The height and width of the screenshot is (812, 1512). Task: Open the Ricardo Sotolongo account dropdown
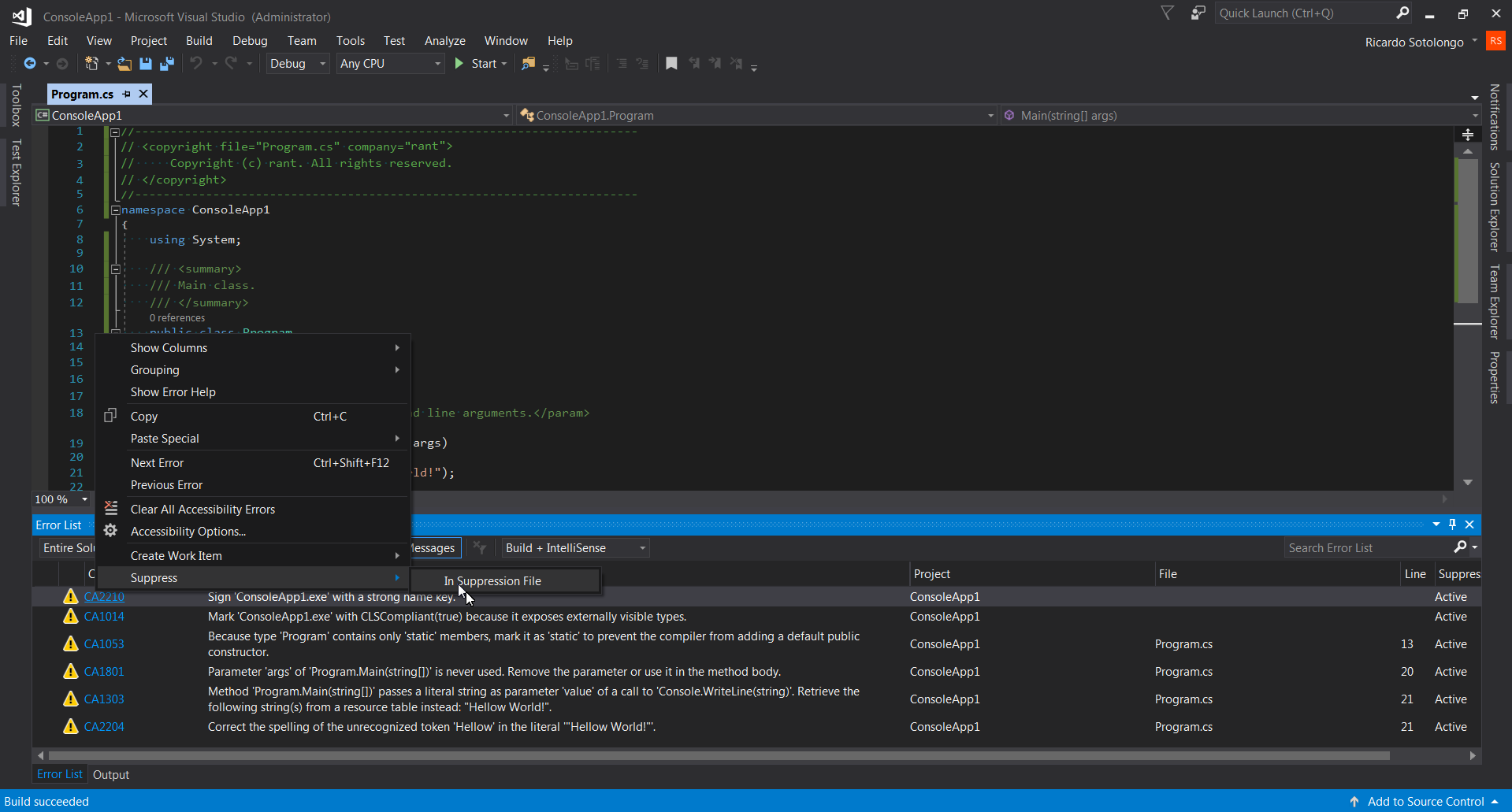coord(1421,42)
